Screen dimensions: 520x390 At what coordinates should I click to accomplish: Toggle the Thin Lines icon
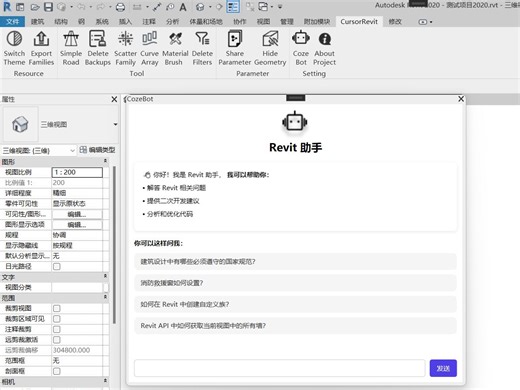point(233,7)
